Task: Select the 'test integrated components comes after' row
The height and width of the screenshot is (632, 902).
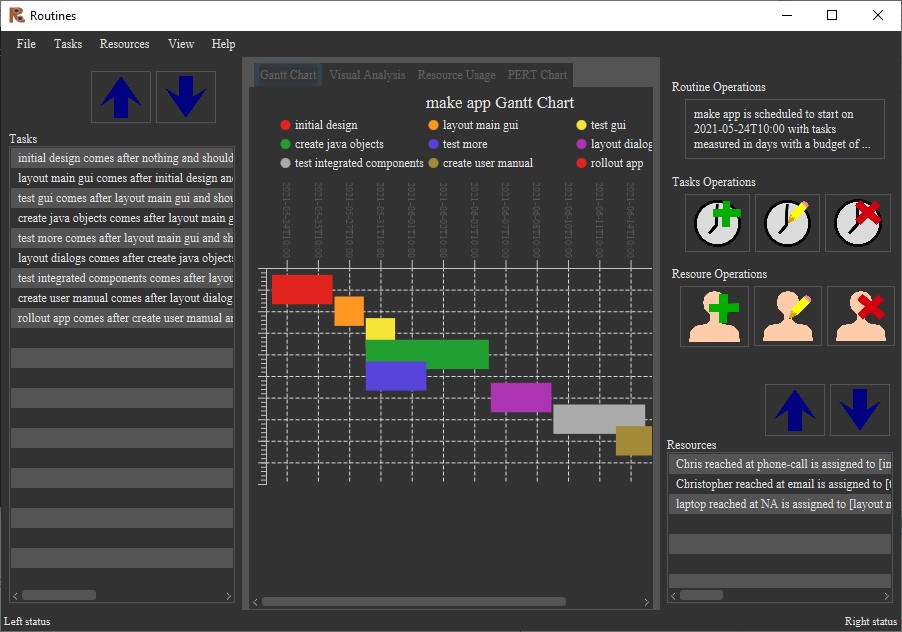Action: click(122, 278)
